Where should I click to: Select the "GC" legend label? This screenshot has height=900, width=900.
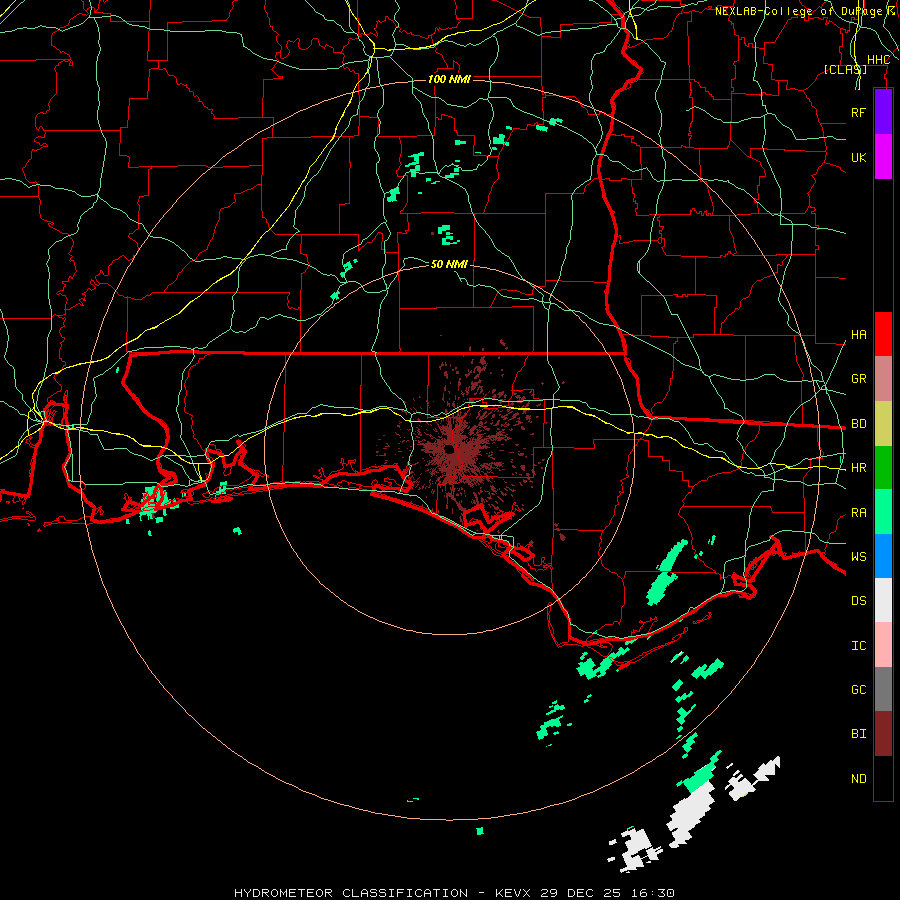(858, 690)
